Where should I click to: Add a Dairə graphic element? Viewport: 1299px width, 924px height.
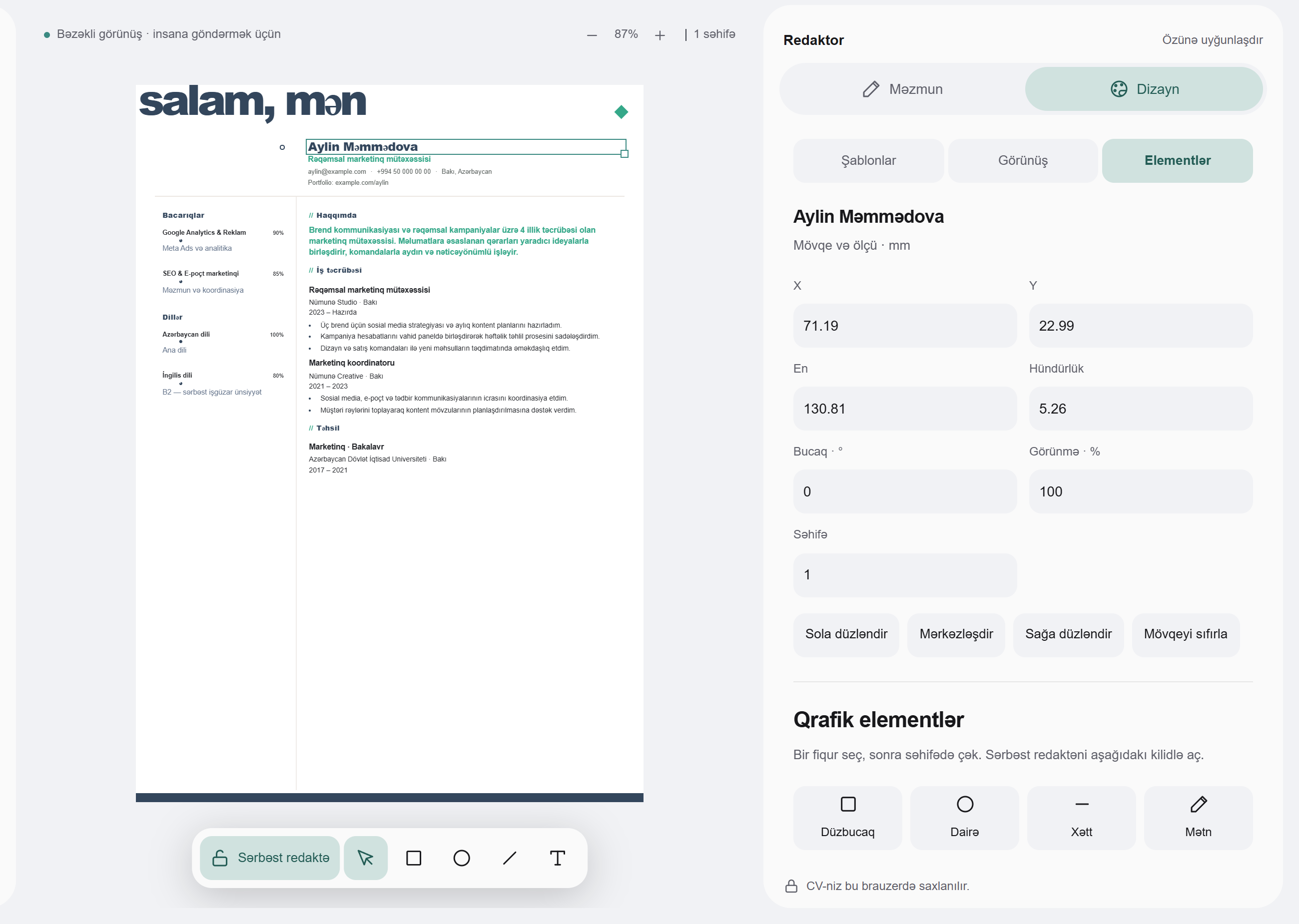pyautogui.click(x=965, y=818)
